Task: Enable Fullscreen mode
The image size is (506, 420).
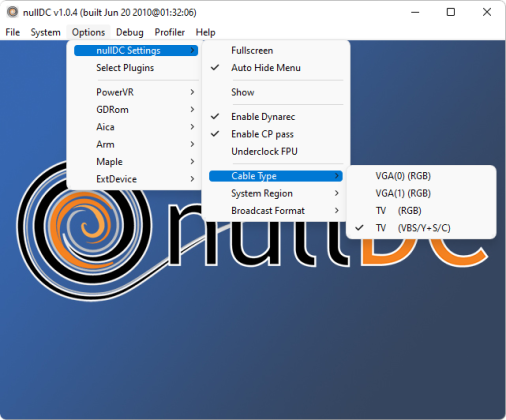Action: (276, 50)
